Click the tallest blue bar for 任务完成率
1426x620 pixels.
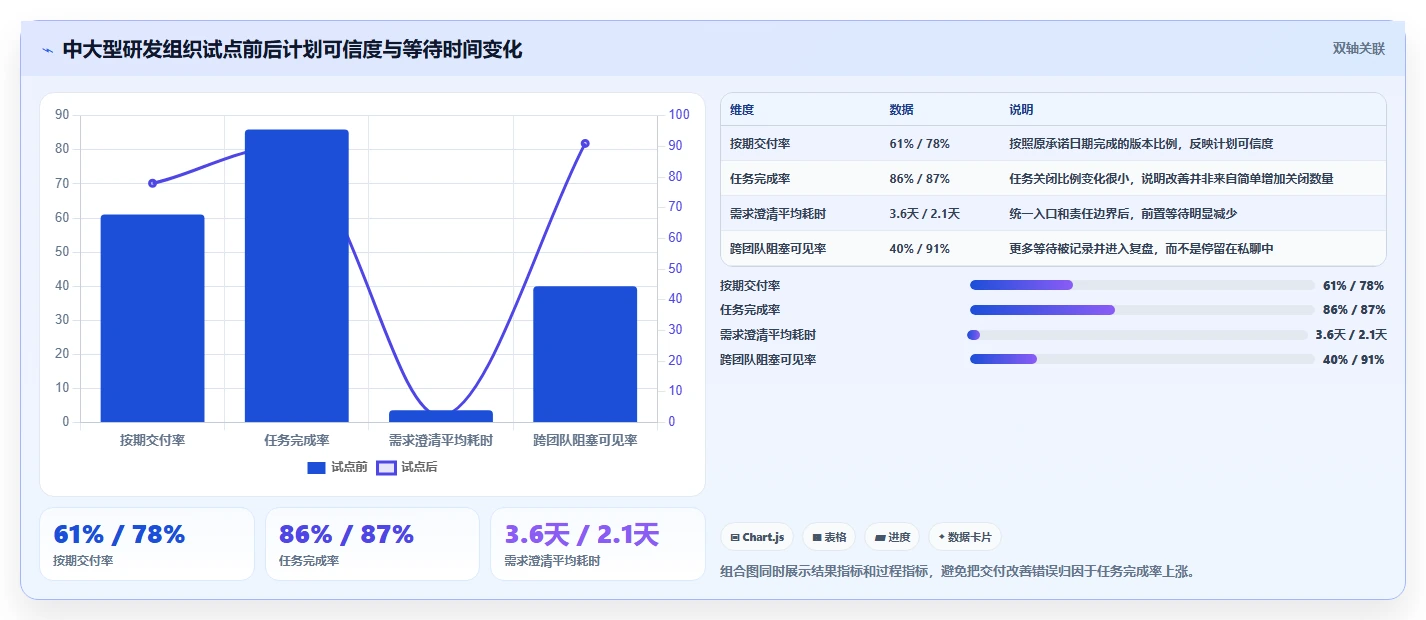click(297, 276)
